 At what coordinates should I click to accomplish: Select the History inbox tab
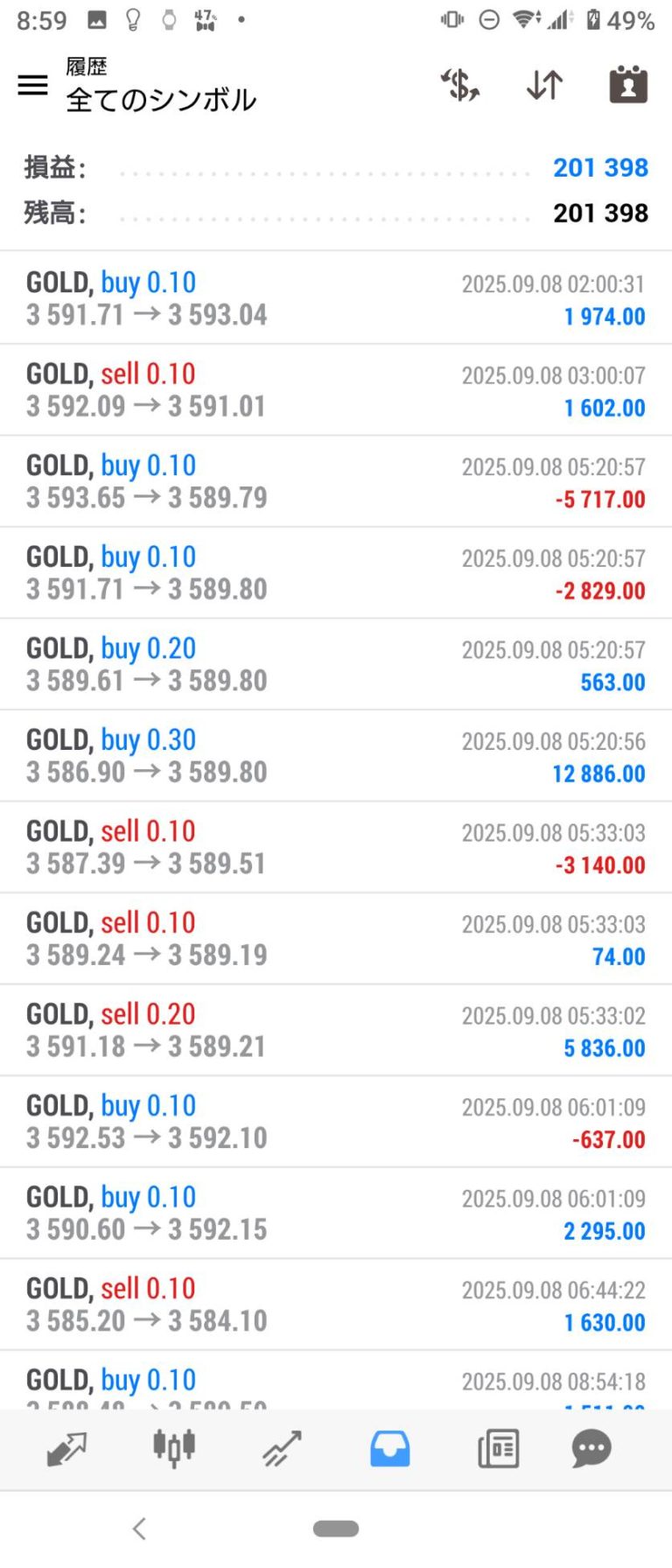(x=389, y=1448)
